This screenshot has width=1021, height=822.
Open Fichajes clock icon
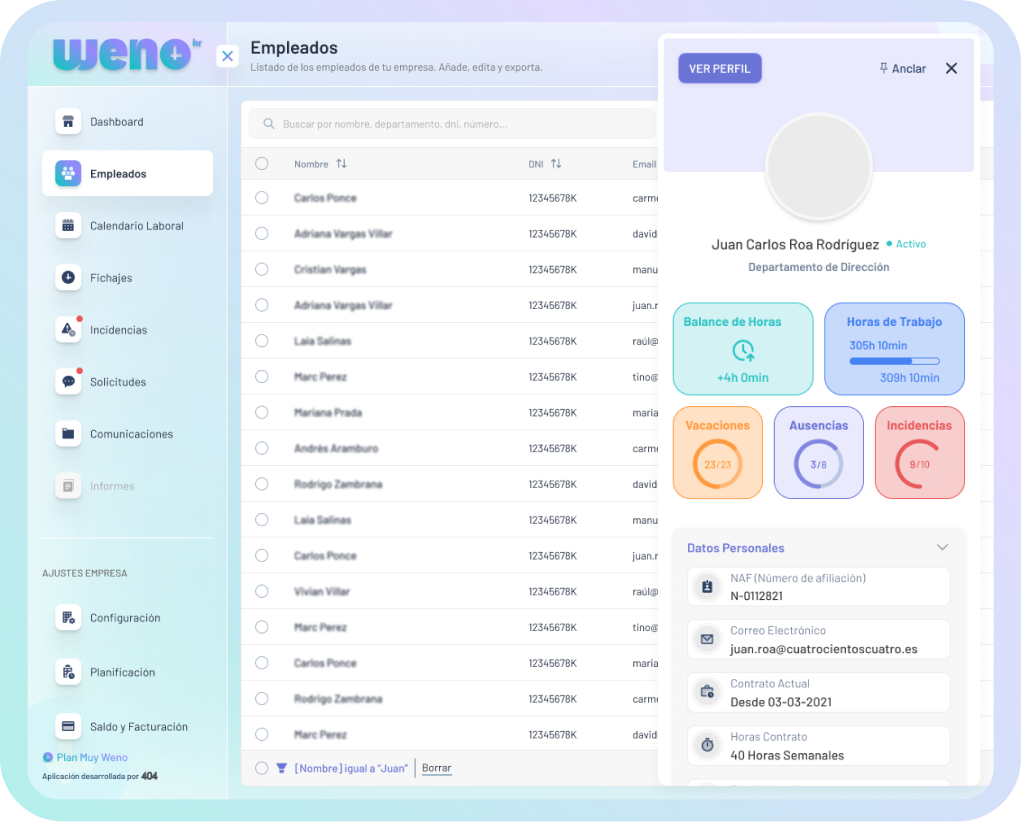coord(68,278)
